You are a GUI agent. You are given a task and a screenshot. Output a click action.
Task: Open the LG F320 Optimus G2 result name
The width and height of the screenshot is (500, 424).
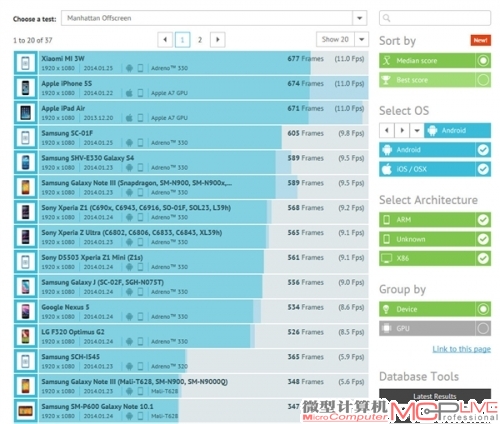[x=73, y=332]
